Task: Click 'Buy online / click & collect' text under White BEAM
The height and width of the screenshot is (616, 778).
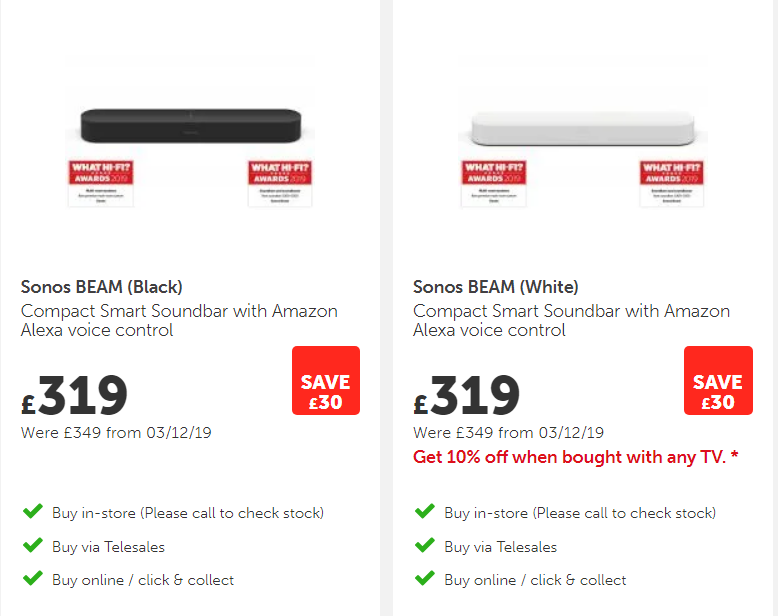Action: pos(535,580)
